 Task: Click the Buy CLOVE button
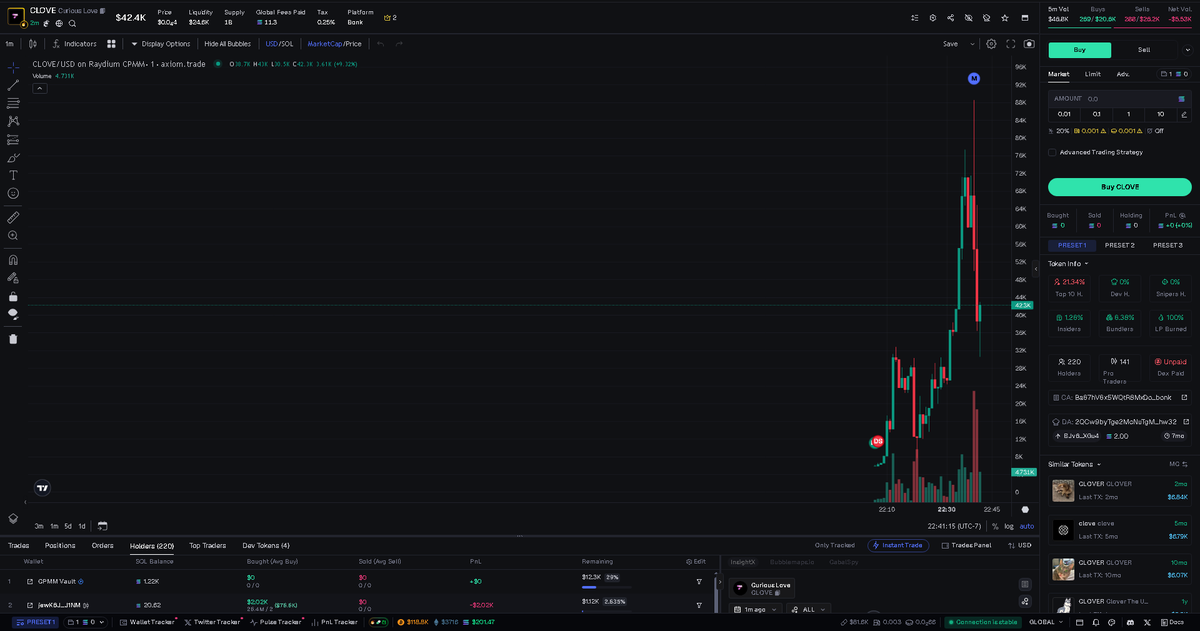click(x=1120, y=187)
